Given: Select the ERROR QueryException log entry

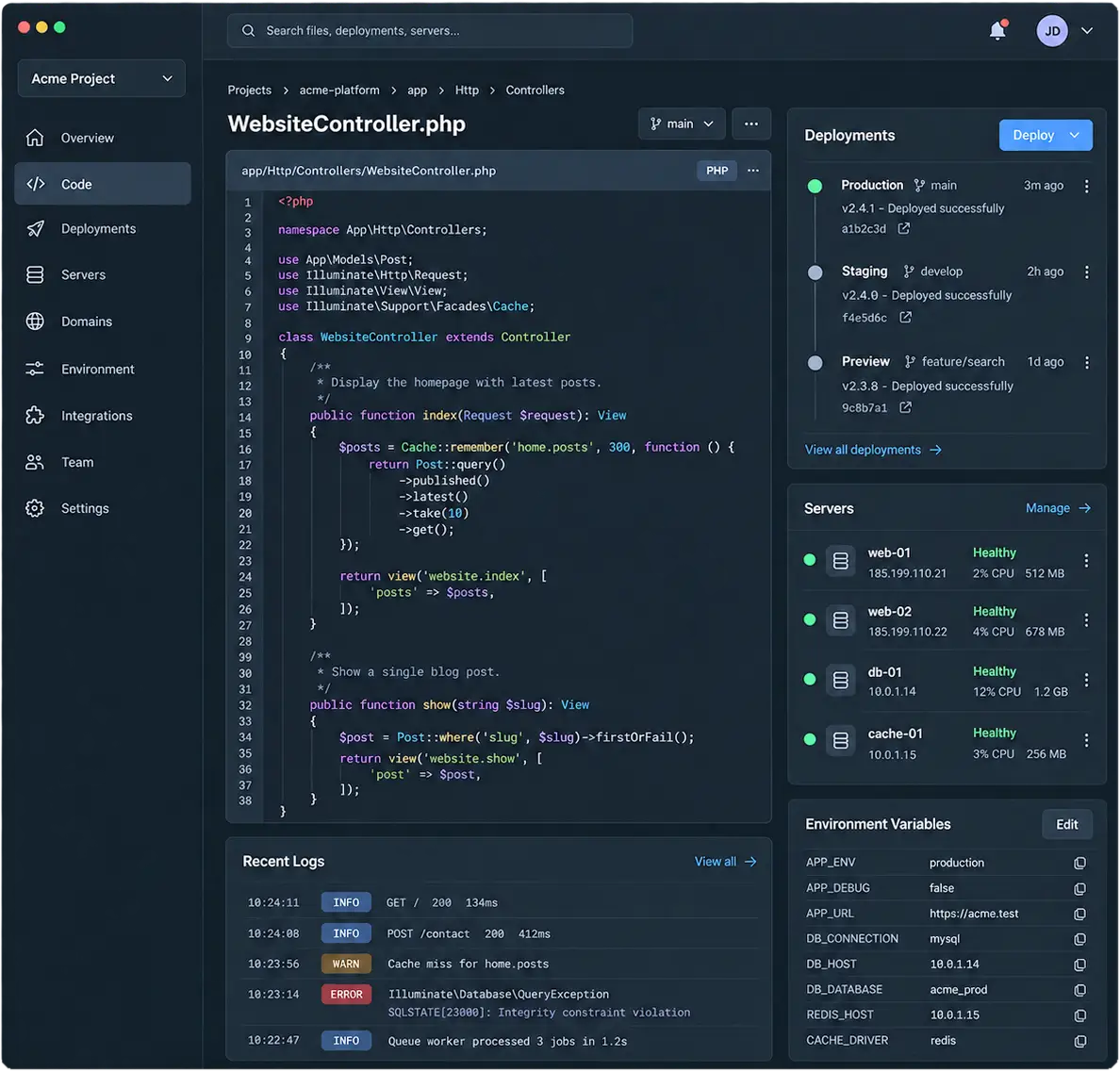Looking at the screenshot, I should click(x=500, y=1003).
